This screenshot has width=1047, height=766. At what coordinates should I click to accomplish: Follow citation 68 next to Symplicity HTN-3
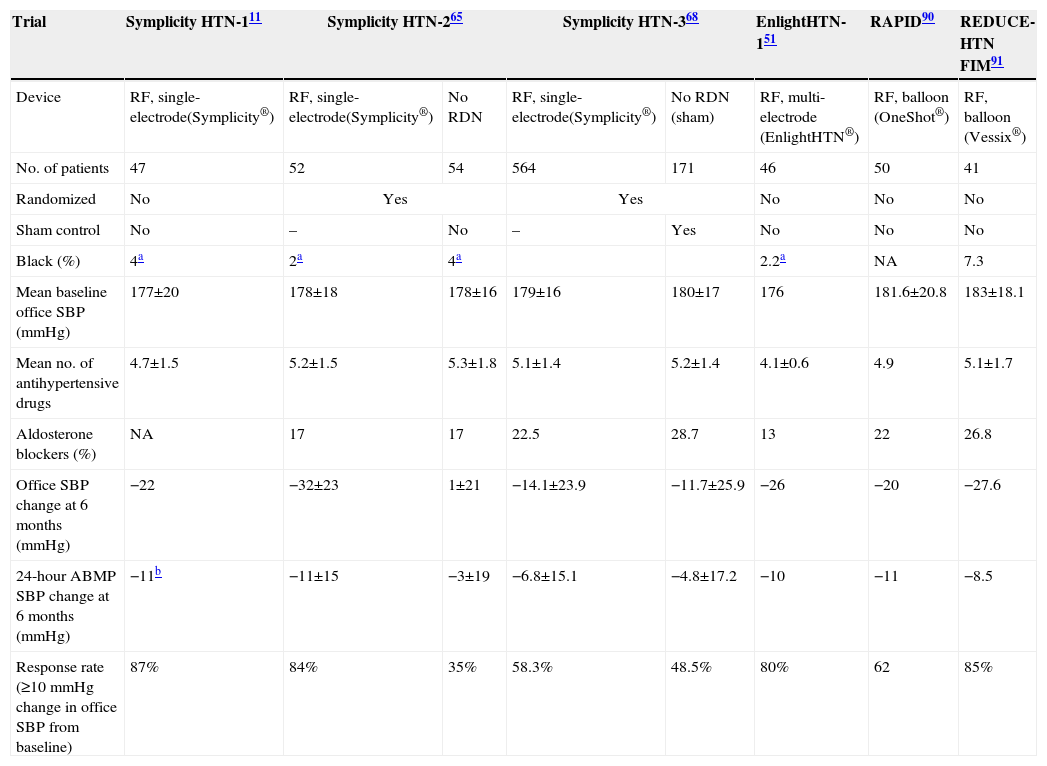click(x=691, y=18)
